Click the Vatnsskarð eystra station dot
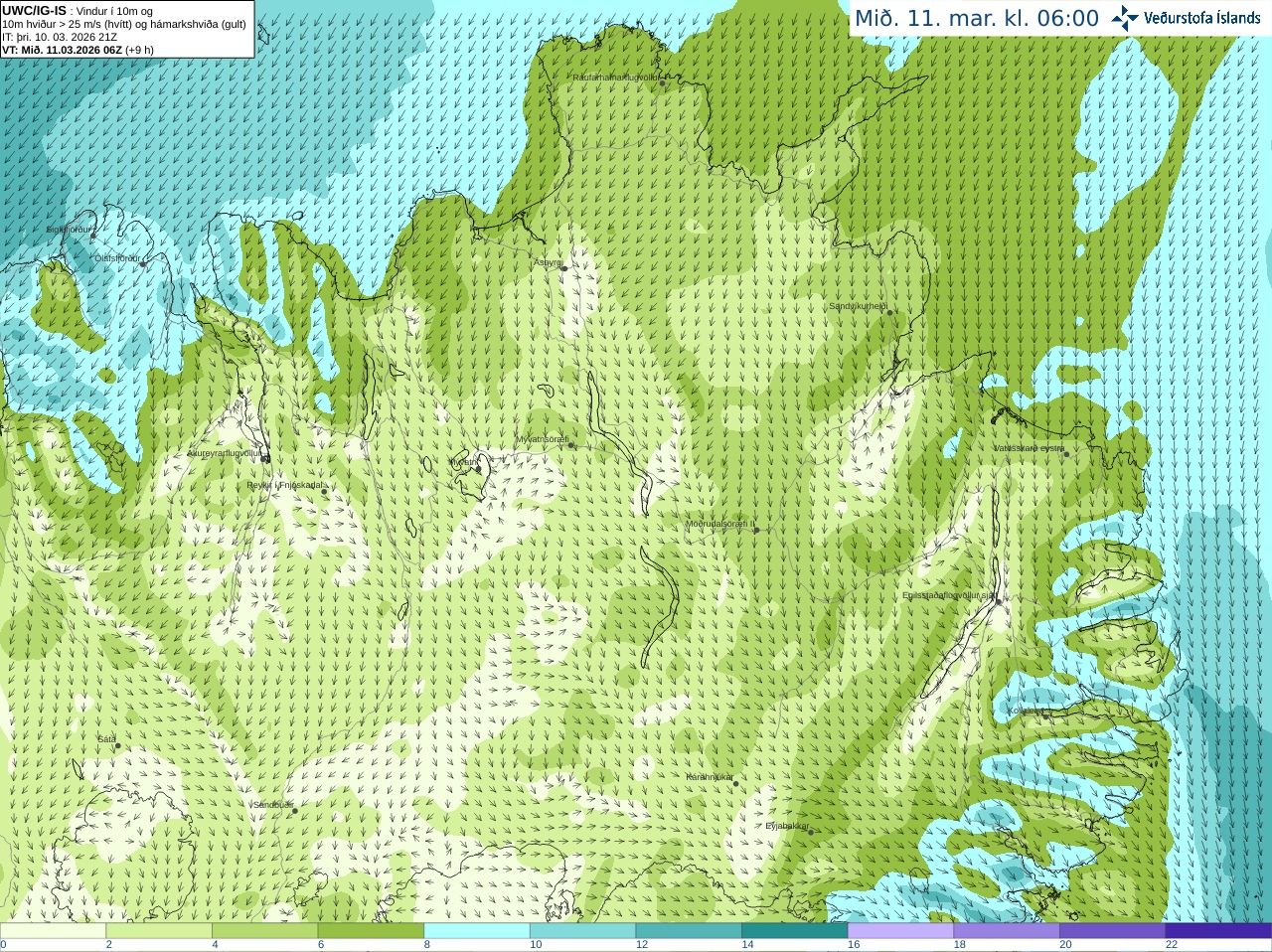The width and height of the screenshot is (1272, 952). click(1067, 454)
